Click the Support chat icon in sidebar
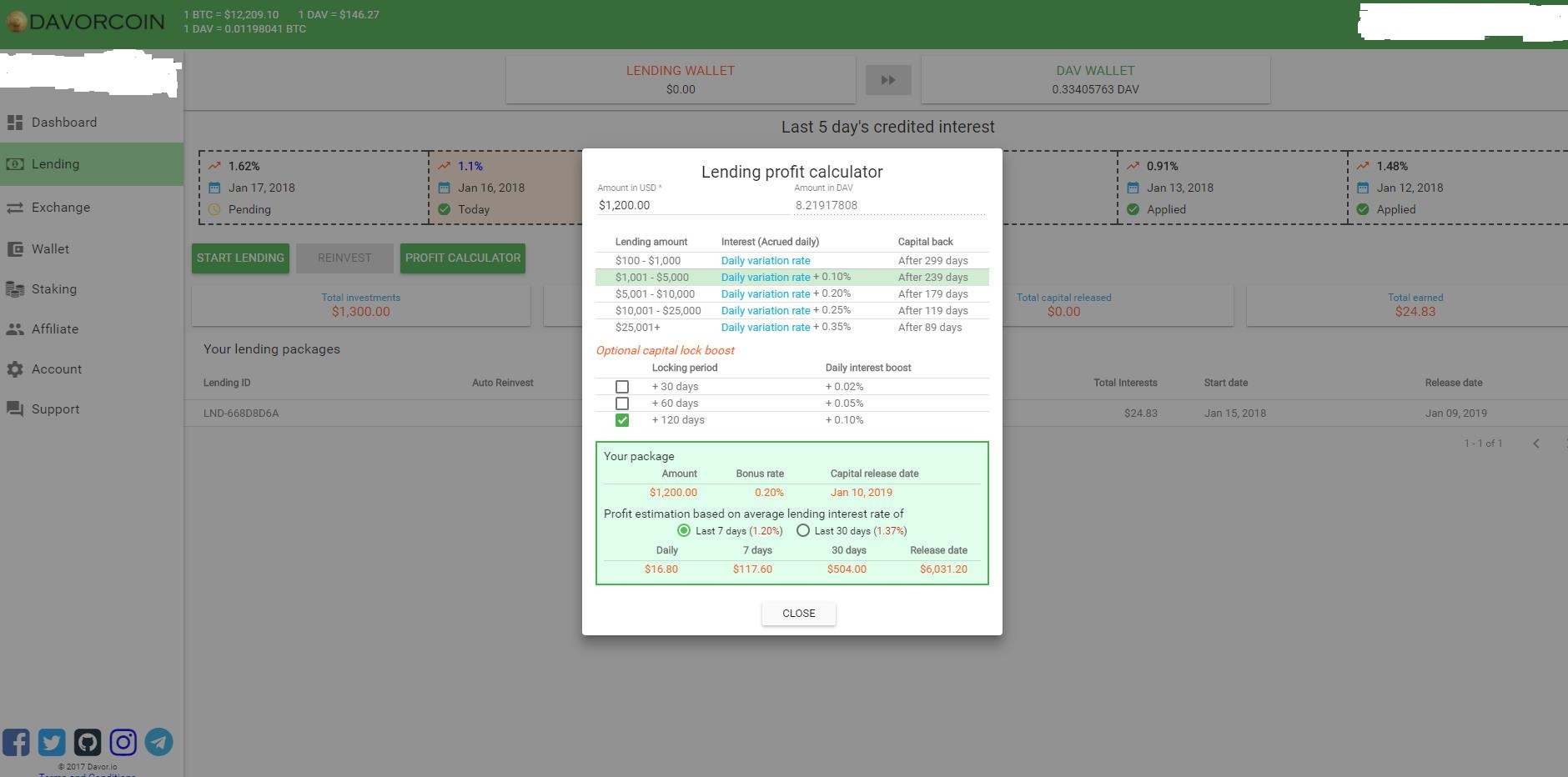This screenshot has height=777, width=1568. click(14, 409)
